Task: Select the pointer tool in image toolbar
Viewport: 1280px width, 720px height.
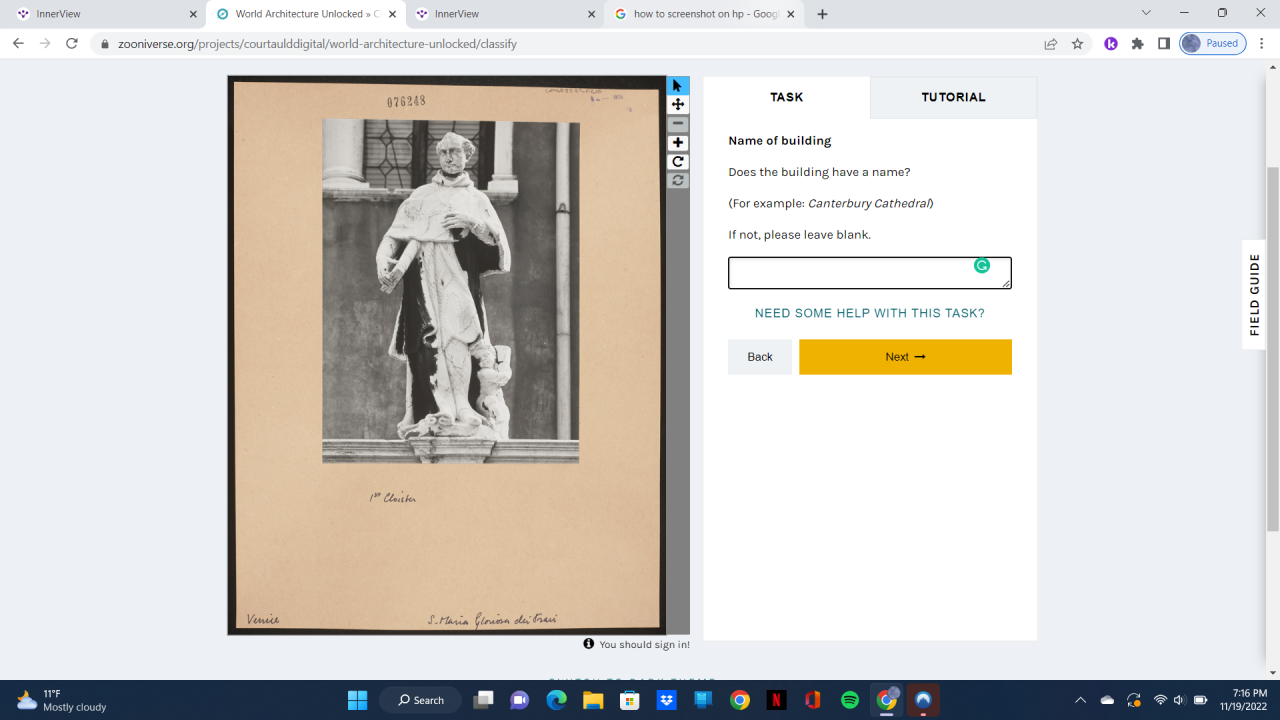Action: pyautogui.click(x=678, y=86)
